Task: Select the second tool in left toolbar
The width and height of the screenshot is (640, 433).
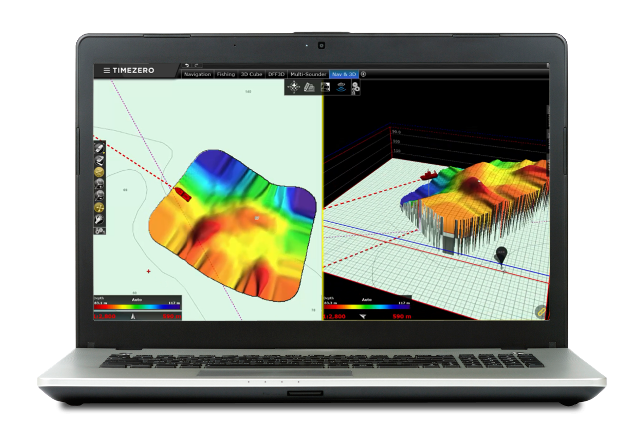Action: [x=100, y=160]
